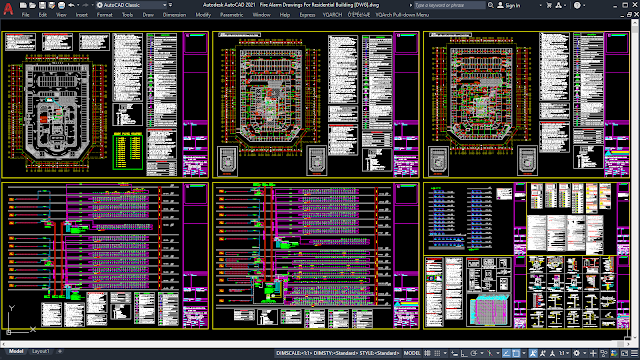640x360 pixels.
Task: Click the Help question mark icon
Action: click(577, 5)
